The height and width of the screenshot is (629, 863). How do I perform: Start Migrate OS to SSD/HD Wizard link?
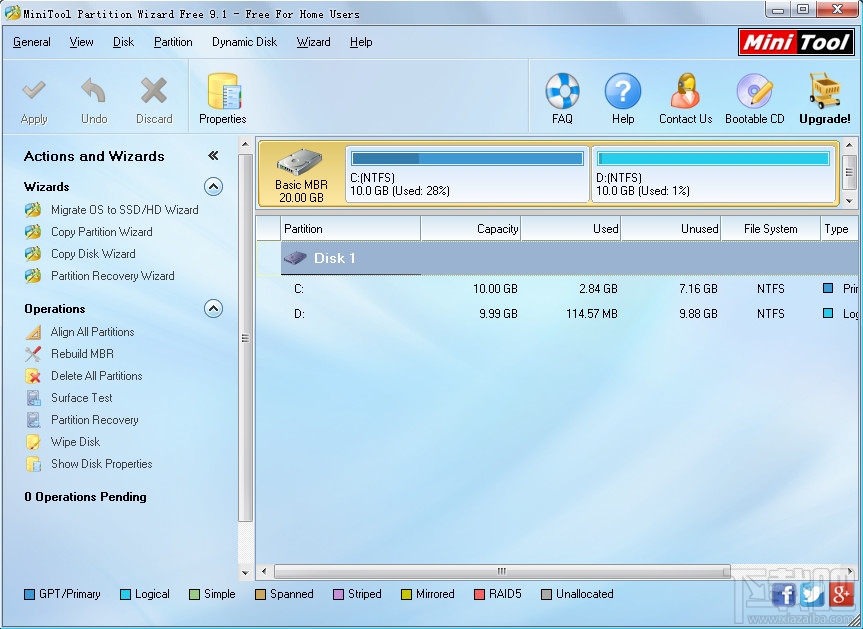point(124,210)
